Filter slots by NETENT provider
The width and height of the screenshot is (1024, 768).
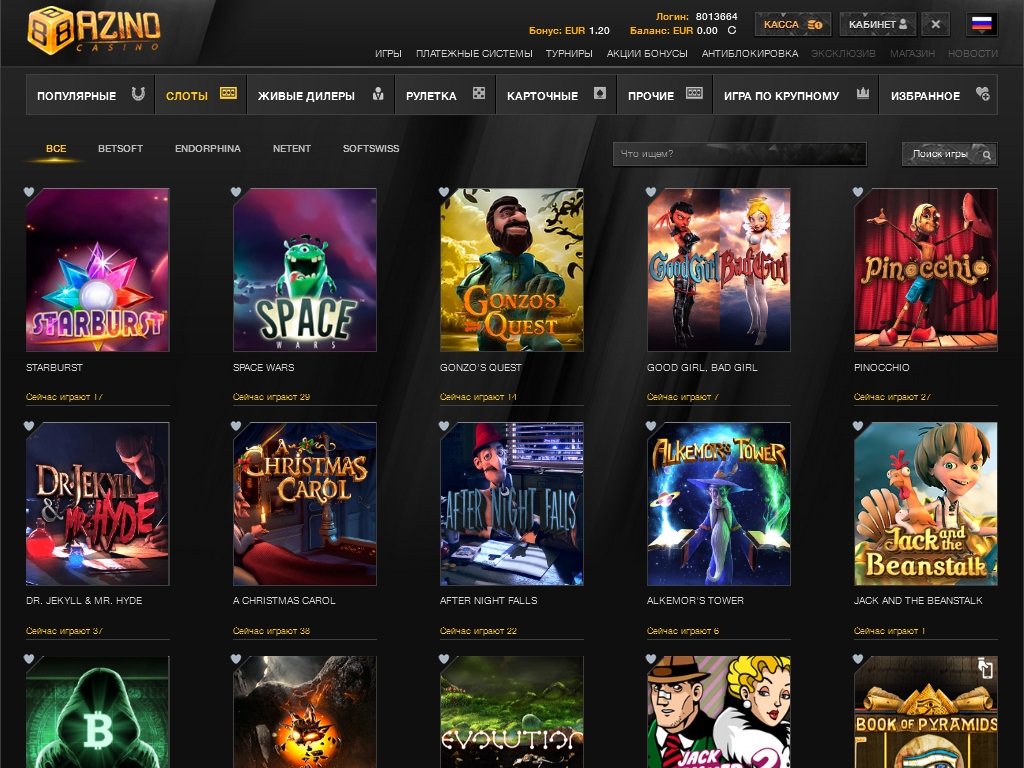(292, 149)
